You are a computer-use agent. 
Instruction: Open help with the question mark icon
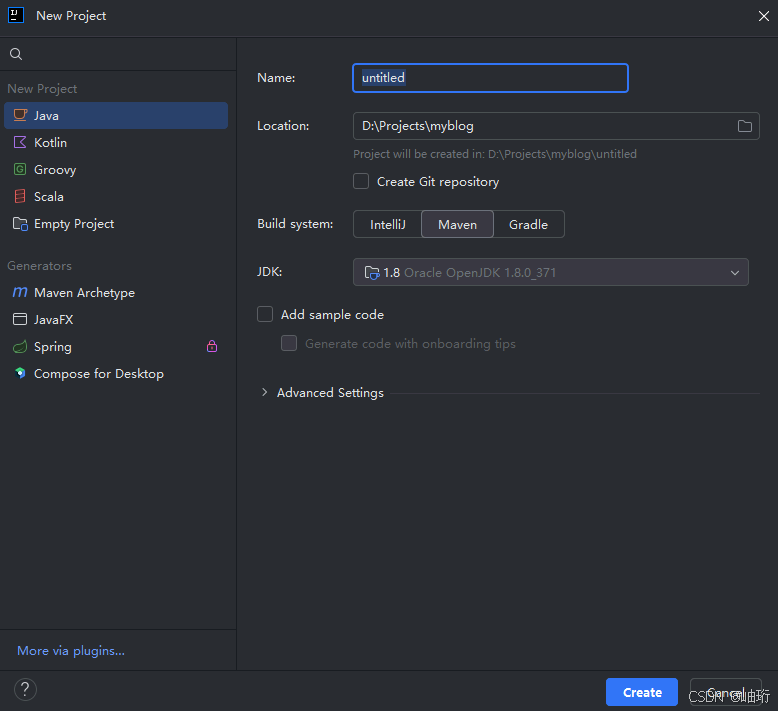pos(25,690)
